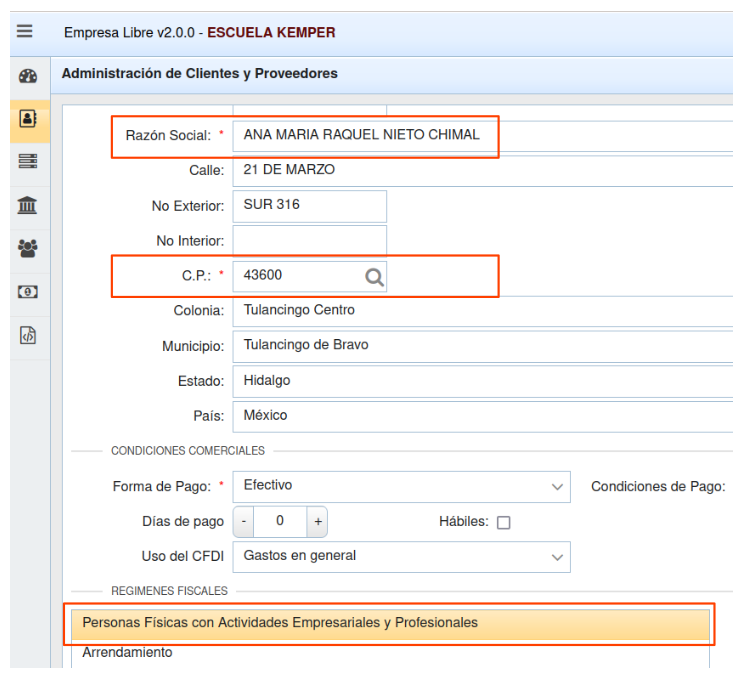
Task: Click the Razón Social input field
Action: [482, 136]
